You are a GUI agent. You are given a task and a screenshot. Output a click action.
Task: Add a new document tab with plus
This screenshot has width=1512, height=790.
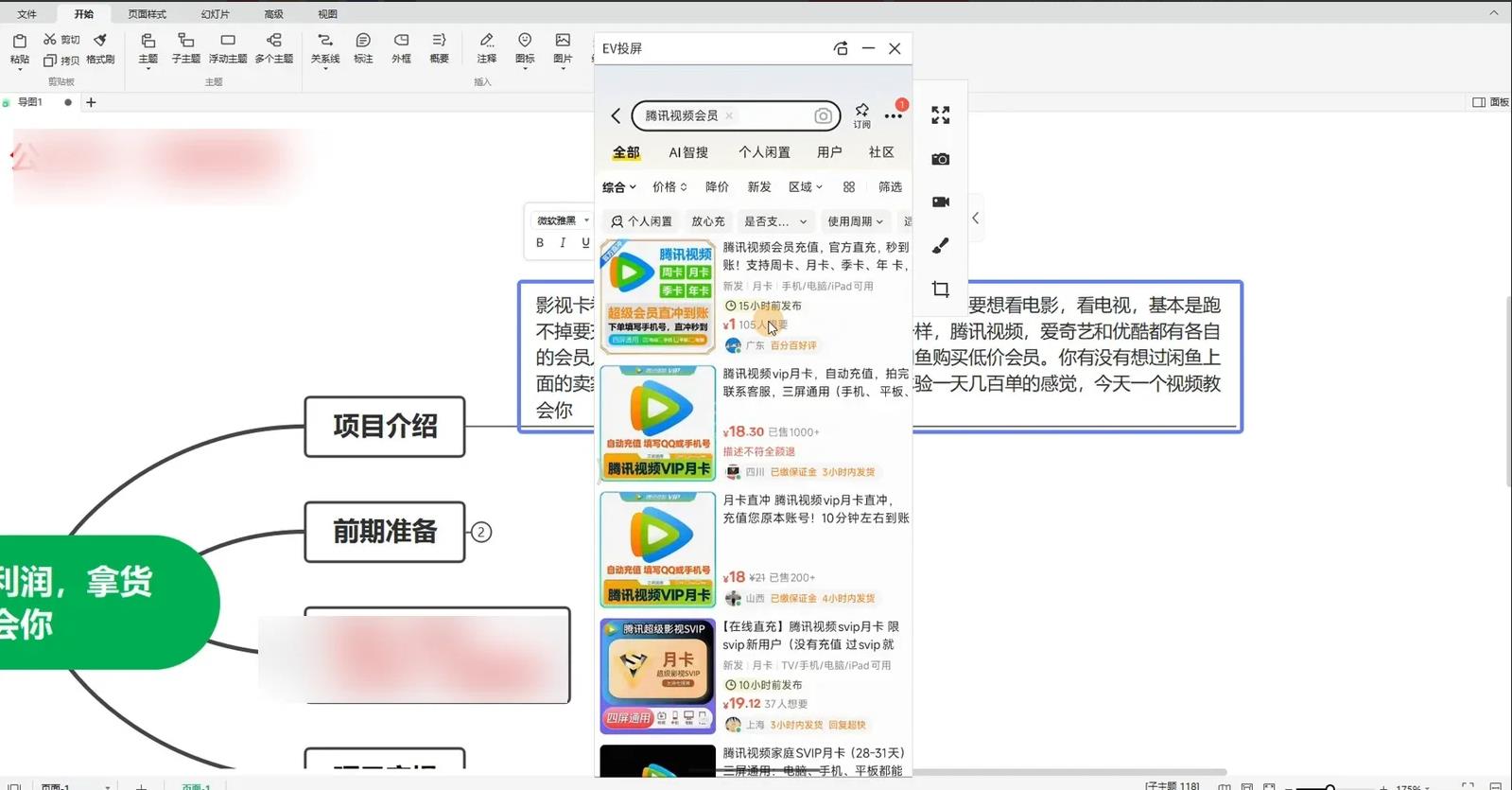coord(91,102)
